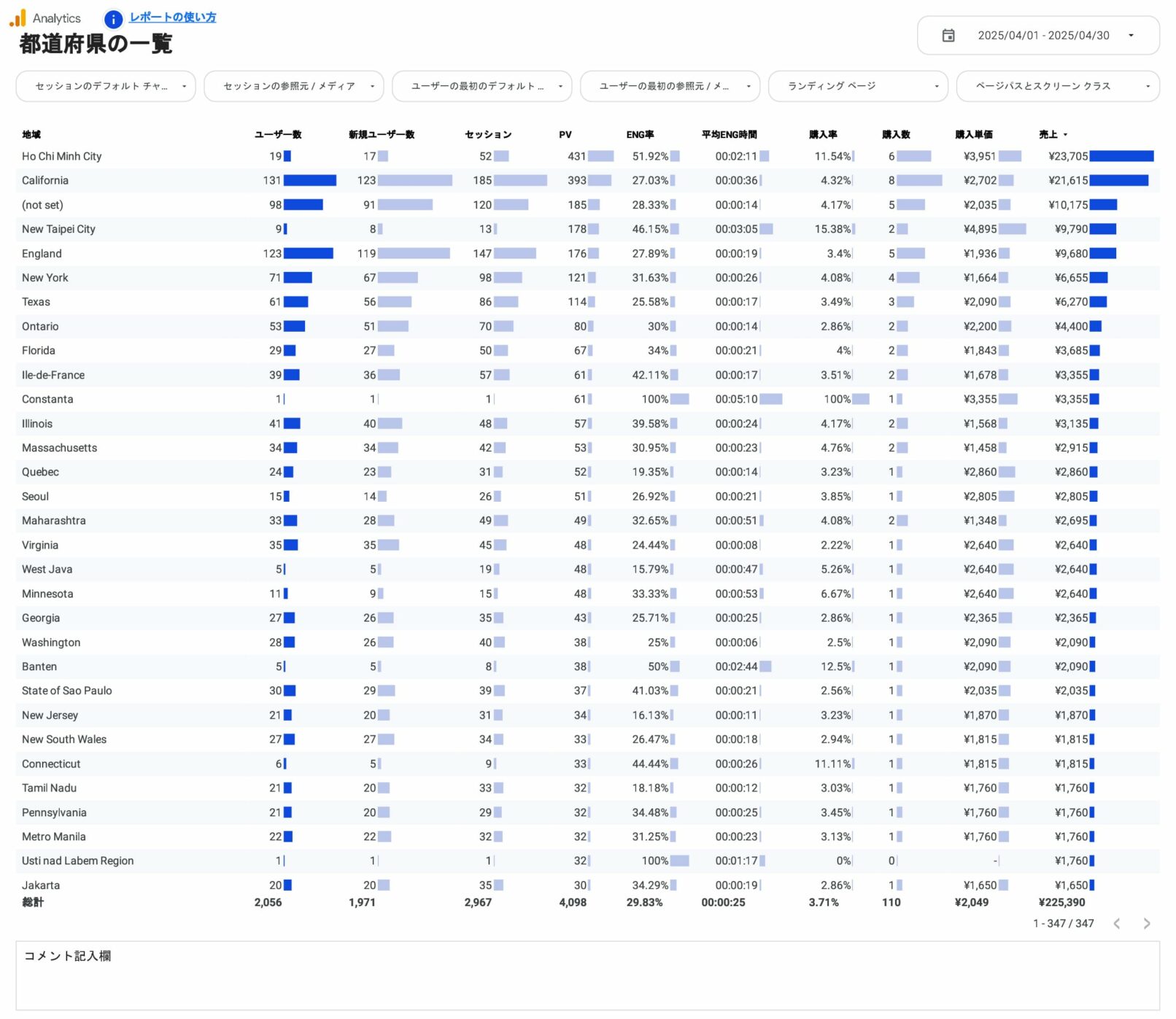Click the sort arrow beside 売上 header

coord(1065,135)
